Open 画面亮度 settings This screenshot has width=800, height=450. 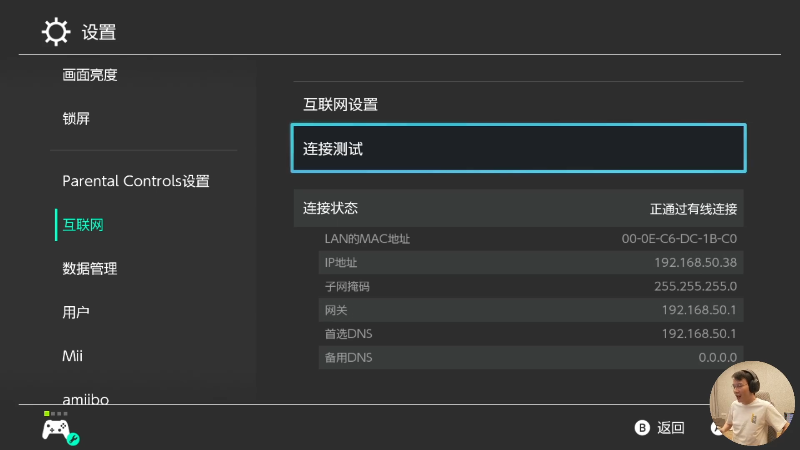coord(90,75)
